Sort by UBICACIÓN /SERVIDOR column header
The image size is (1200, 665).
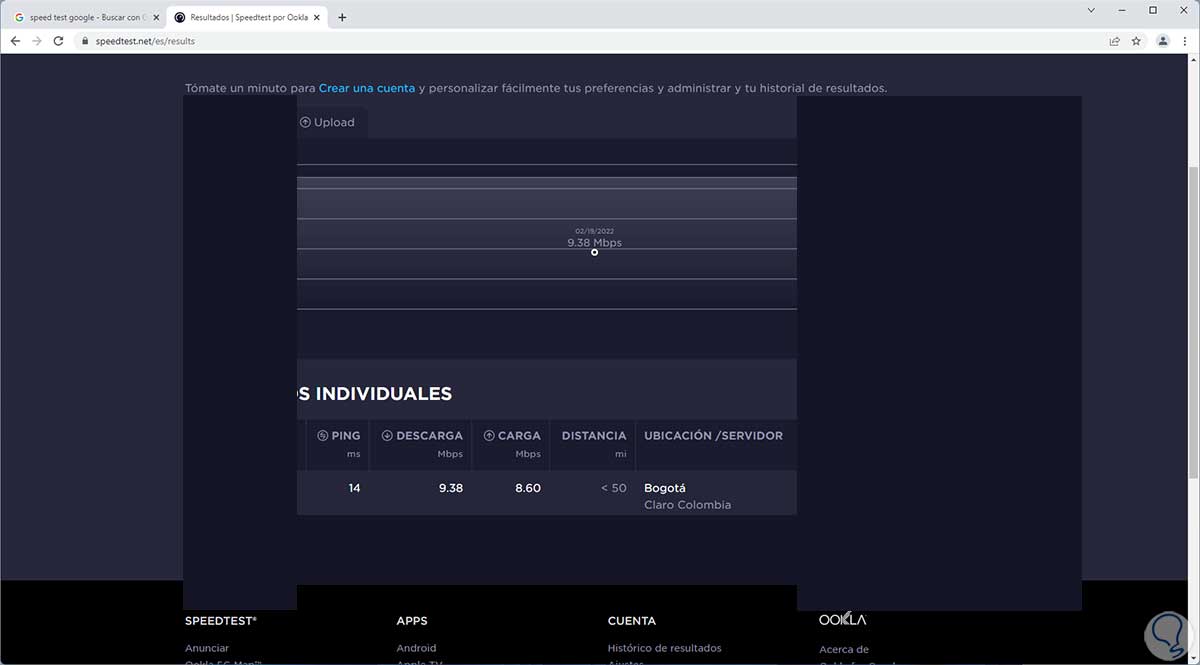click(713, 436)
